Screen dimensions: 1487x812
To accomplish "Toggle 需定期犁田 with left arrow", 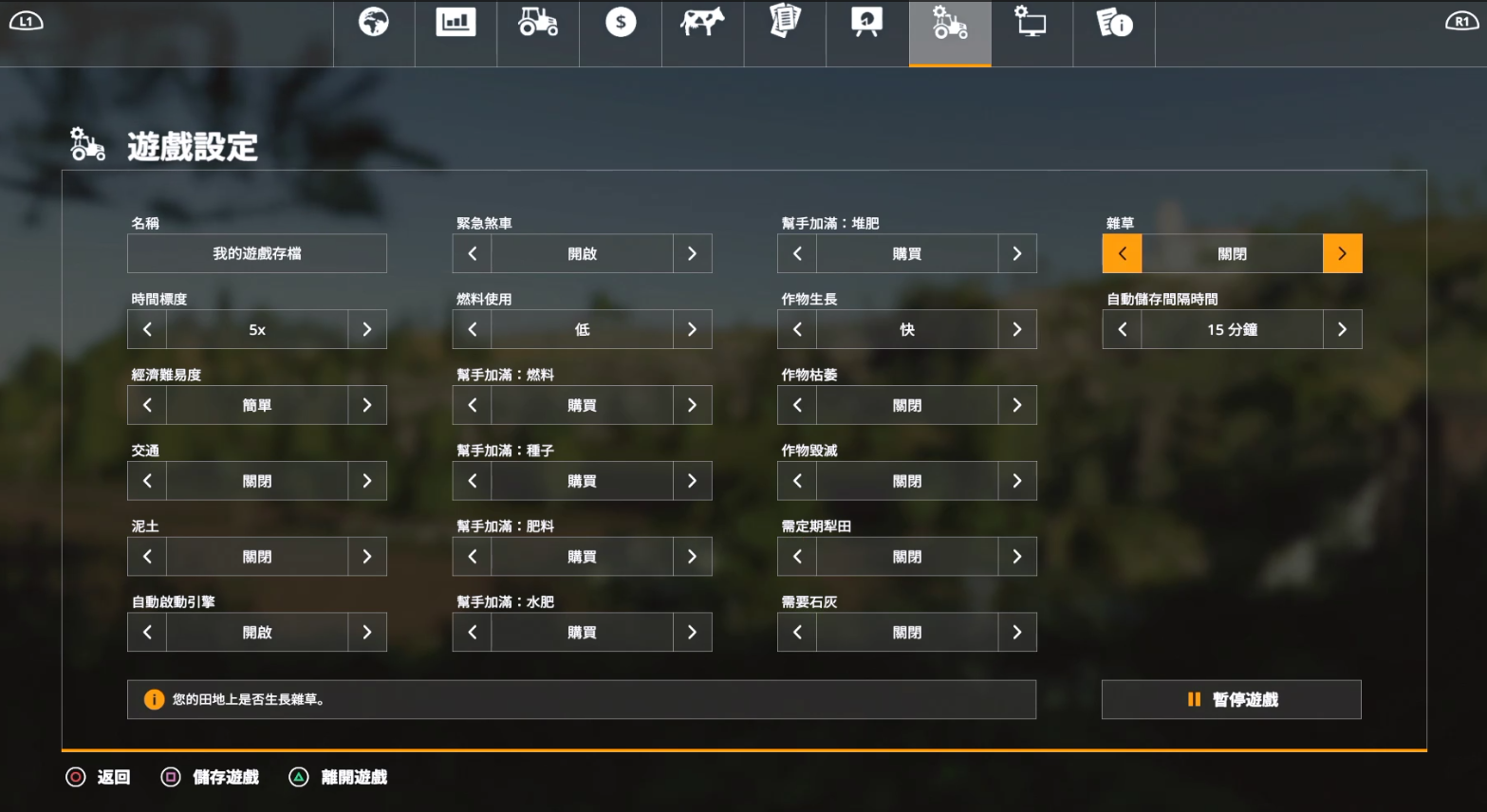I will 797,557.
